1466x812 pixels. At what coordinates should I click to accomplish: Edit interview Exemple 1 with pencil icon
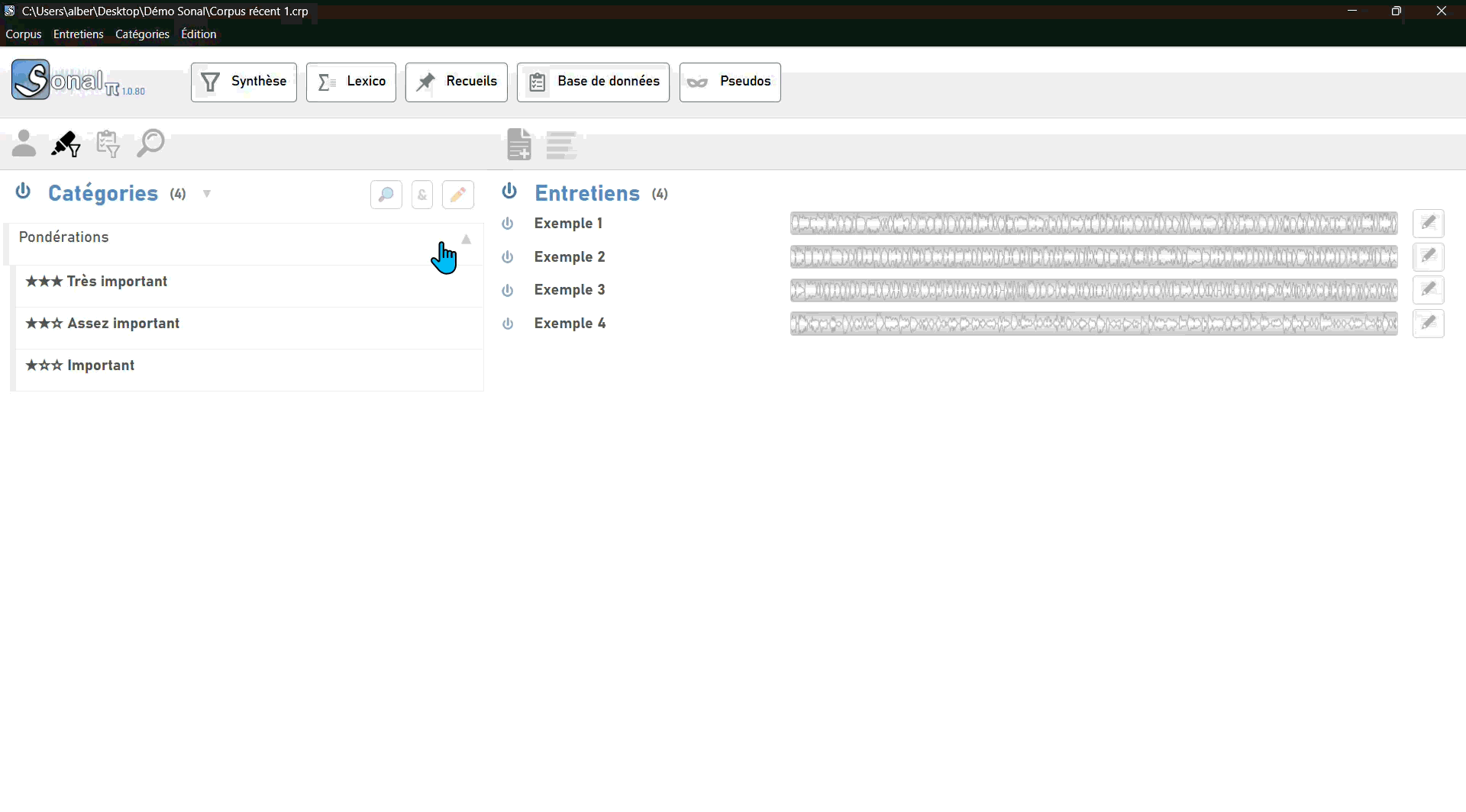[1429, 223]
